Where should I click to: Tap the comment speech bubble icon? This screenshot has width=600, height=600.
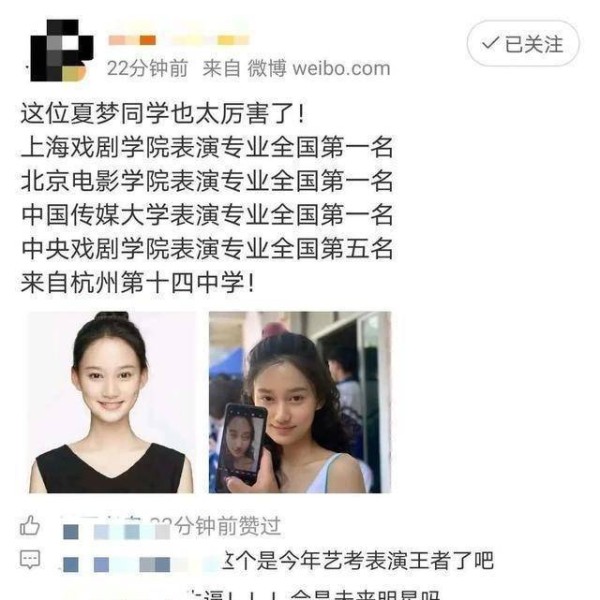click(30, 560)
